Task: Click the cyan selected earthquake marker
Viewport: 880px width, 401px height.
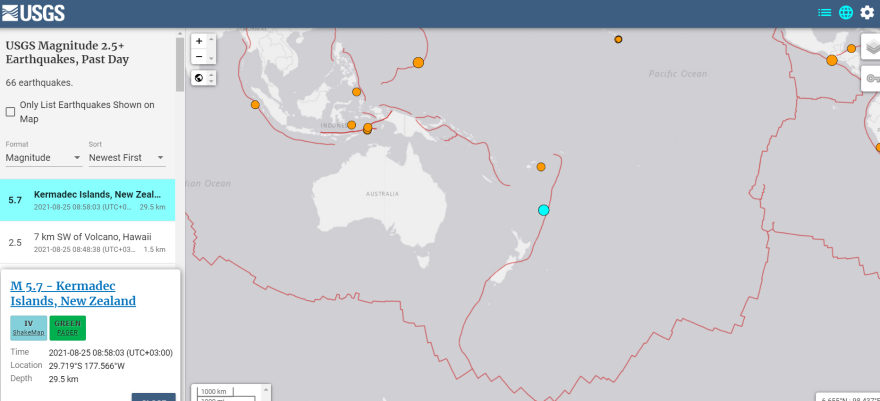Action: tap(544, 210)
